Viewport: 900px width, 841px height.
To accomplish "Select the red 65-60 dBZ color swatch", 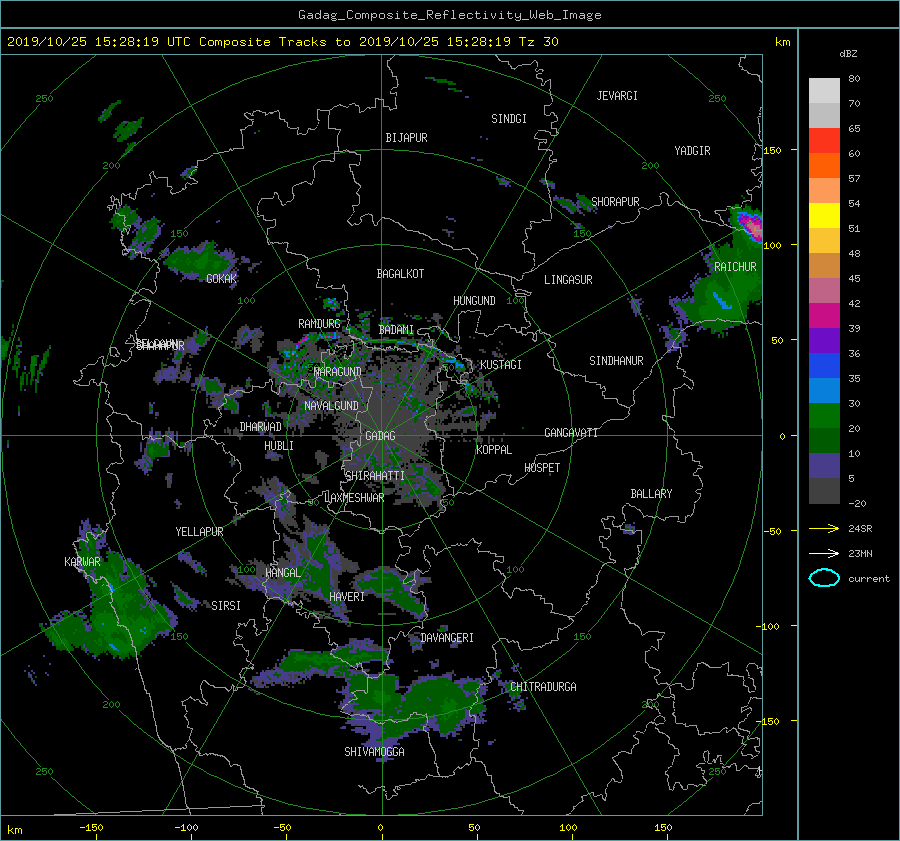I will click(824, 140).
